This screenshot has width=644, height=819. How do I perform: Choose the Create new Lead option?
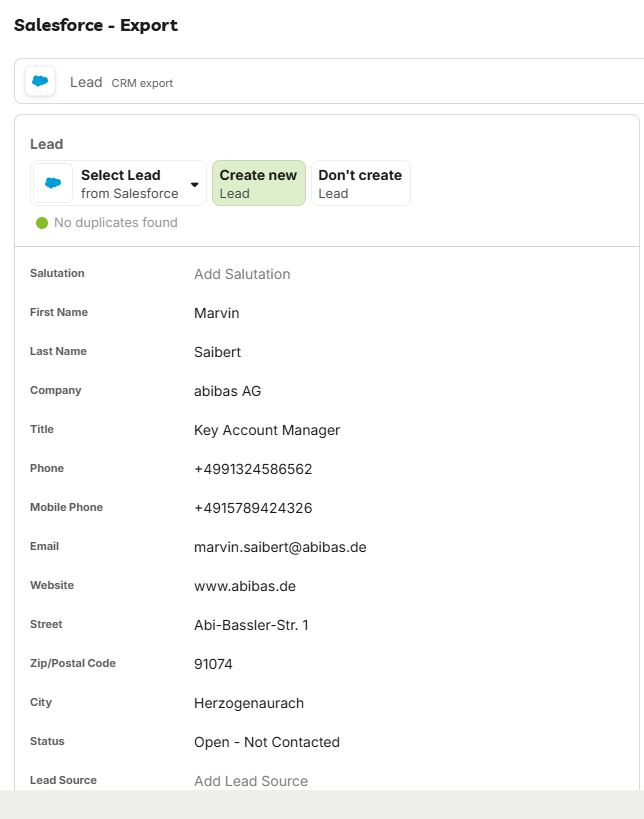coord(259,183)
